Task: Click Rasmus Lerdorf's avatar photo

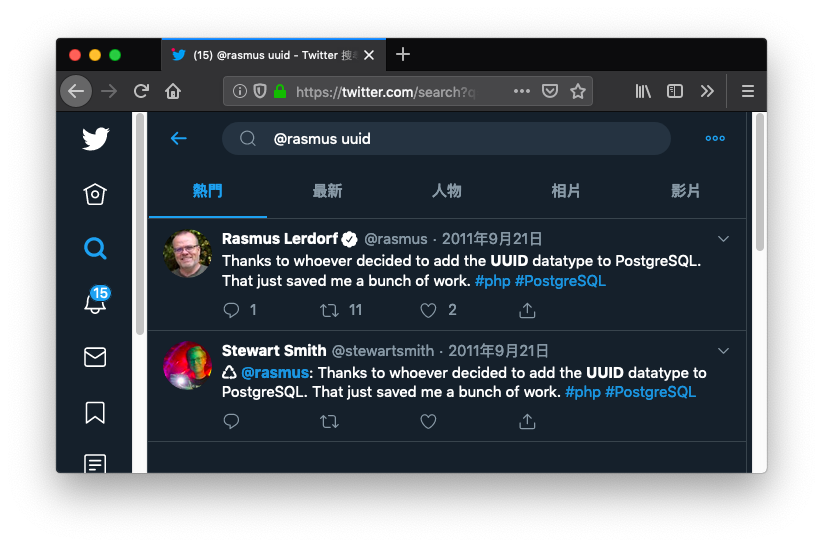Action: [187, 254]
